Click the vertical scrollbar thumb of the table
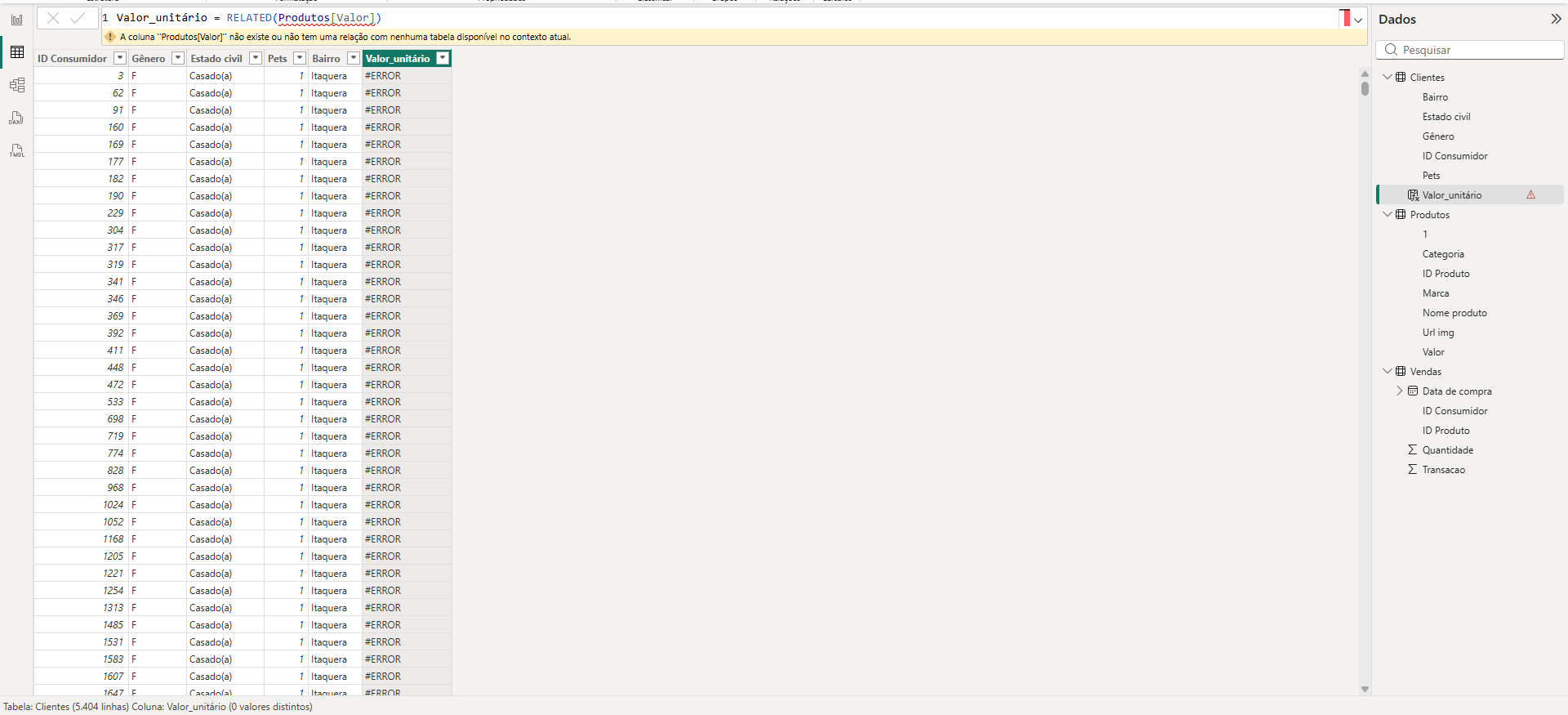Image resolution: width=1568 pixels, height=715 pixels. click(1365, 88)
